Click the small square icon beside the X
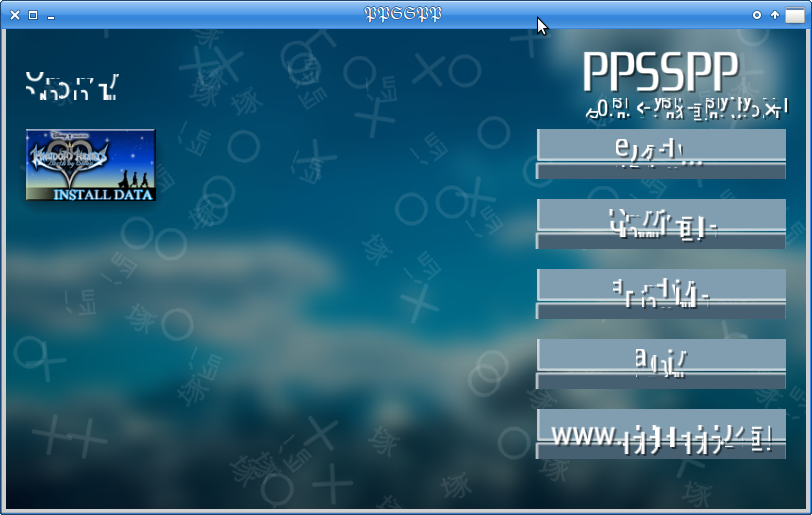 [x=32, y=15]
